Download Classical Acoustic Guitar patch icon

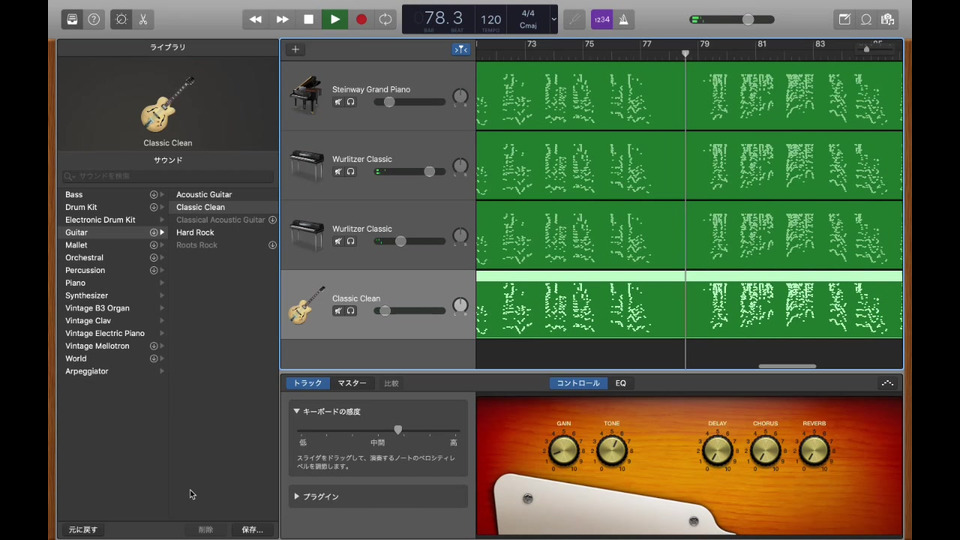click(x=272, y=220)
